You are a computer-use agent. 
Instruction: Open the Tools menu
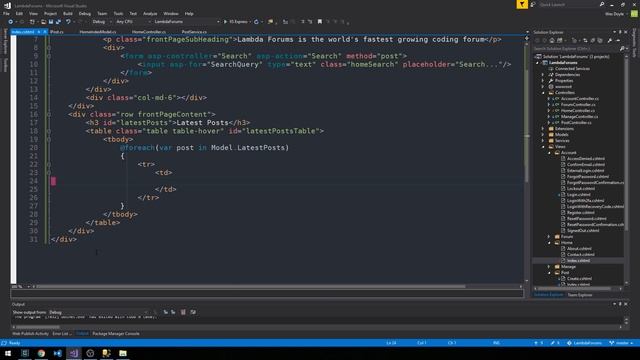pos(118,13)
